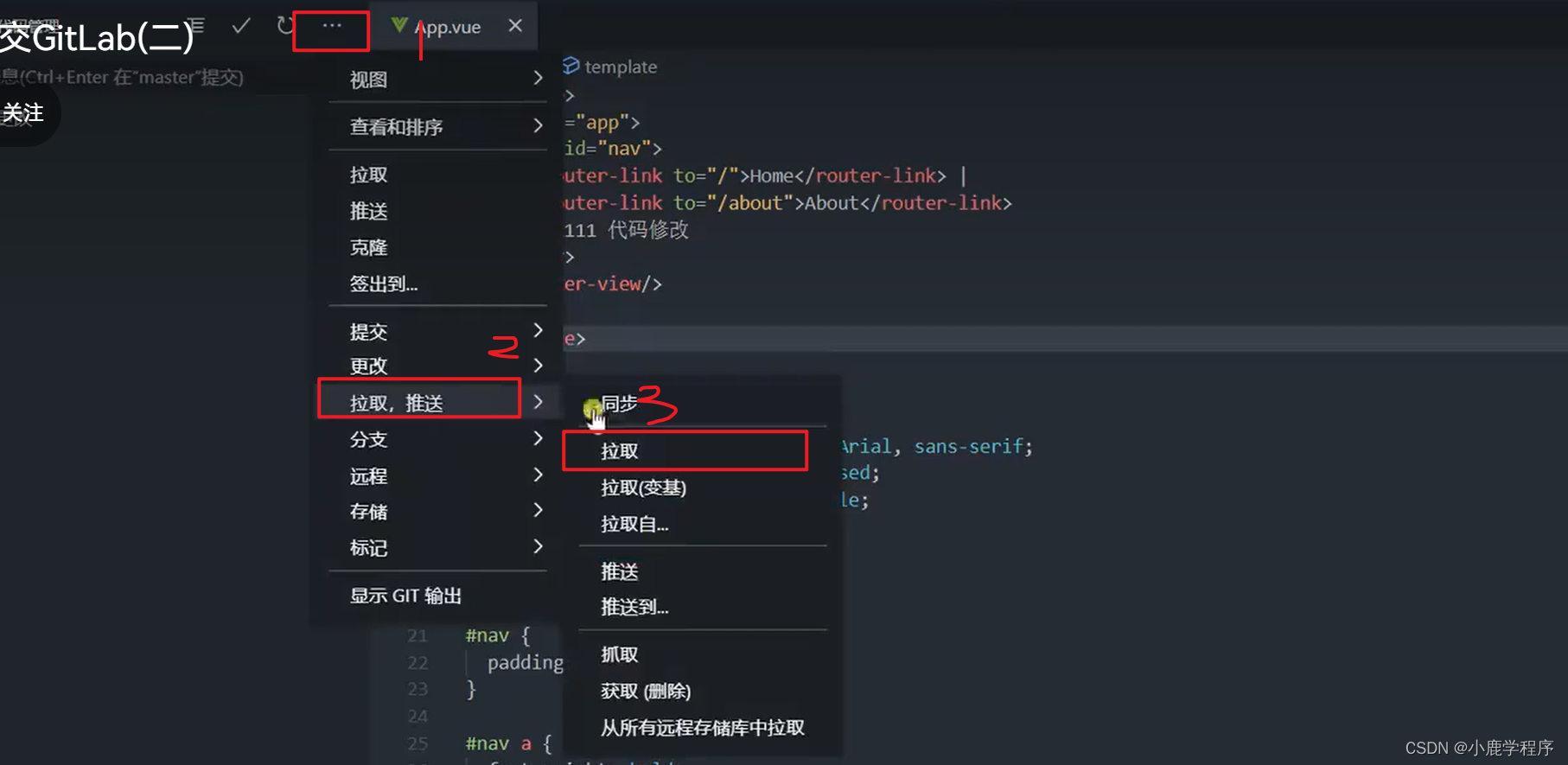Click the Home router-link text in code

[771, 175]
